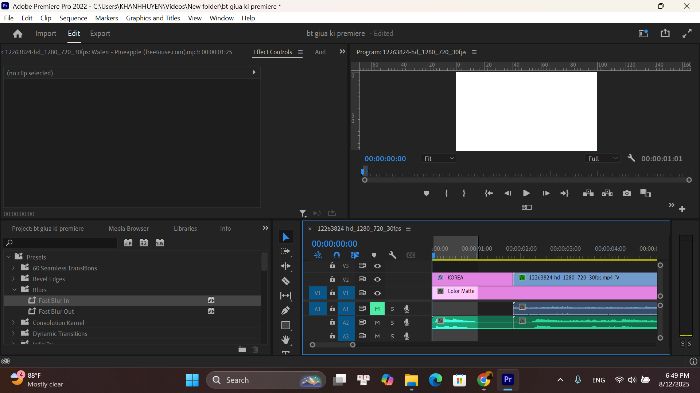This screenshot has width=700, height=393.
Task: Collapse the Blurs folder
Action: (13, 290)
